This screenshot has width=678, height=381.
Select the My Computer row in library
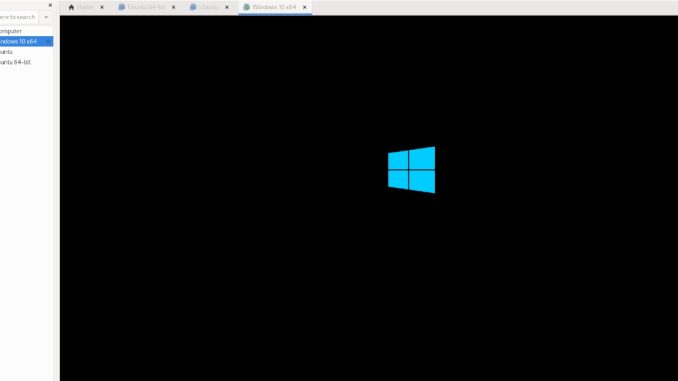coord(26,31)
